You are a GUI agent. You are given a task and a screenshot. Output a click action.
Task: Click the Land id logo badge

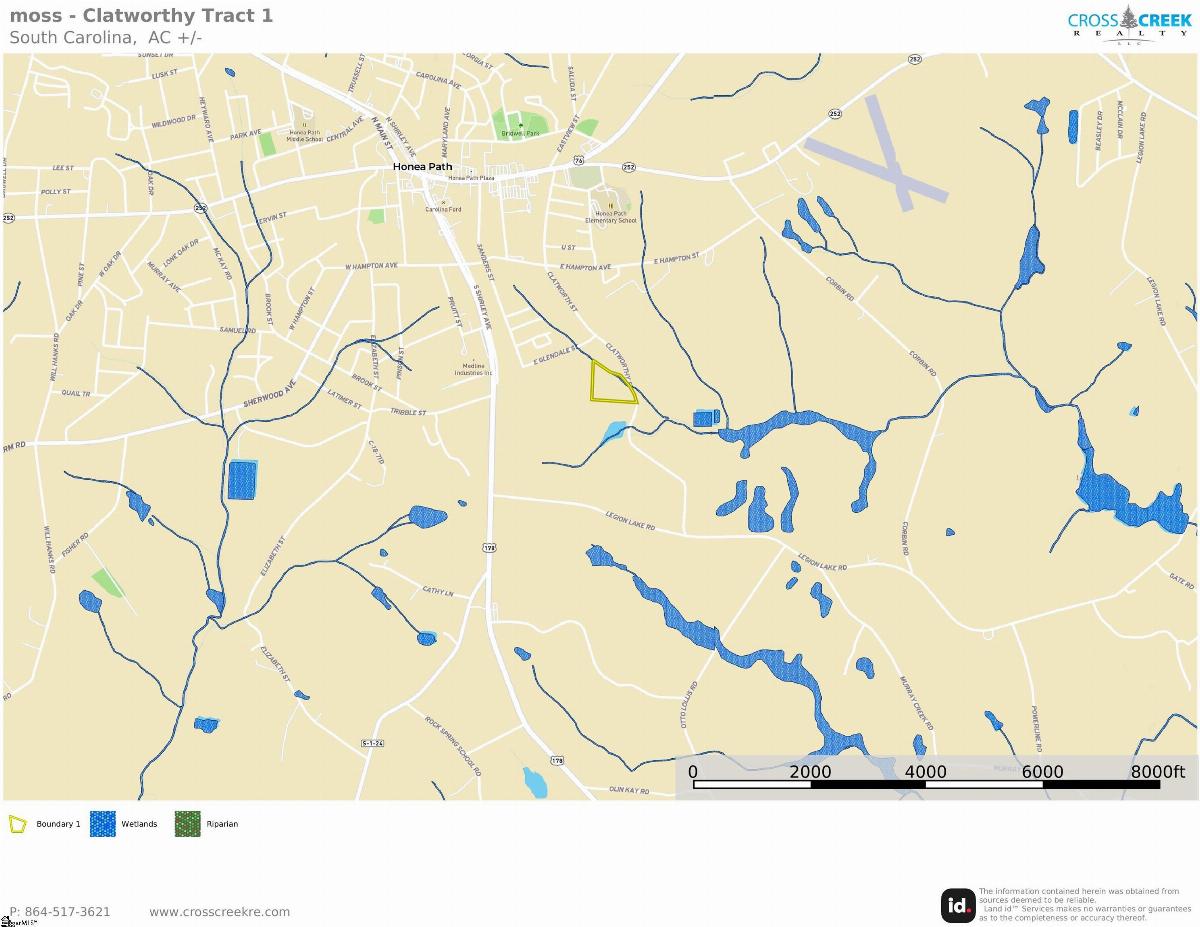click(x=958, y=906)
